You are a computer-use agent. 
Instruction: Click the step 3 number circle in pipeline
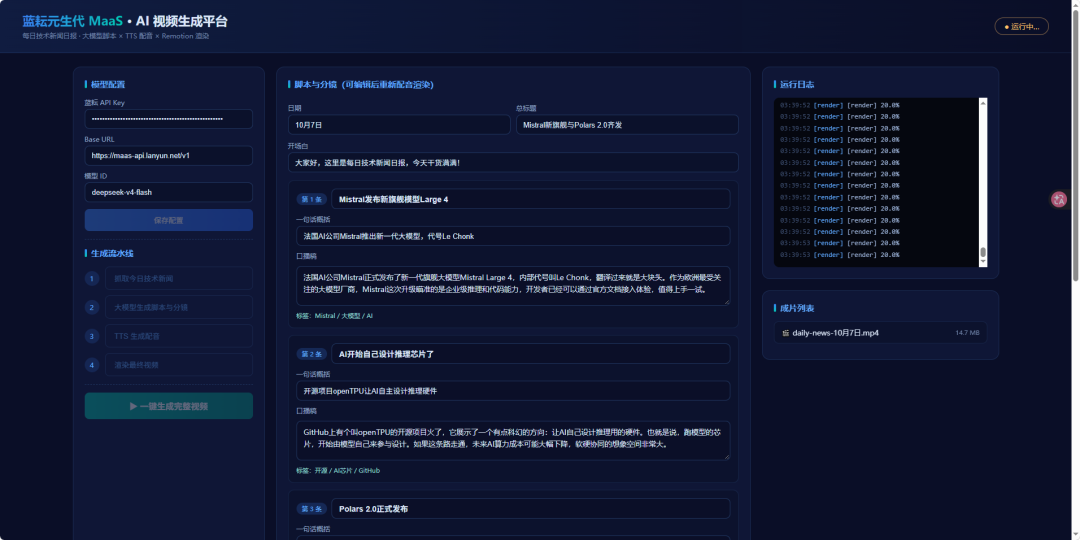pyautogui.click(x=92, y=336)
